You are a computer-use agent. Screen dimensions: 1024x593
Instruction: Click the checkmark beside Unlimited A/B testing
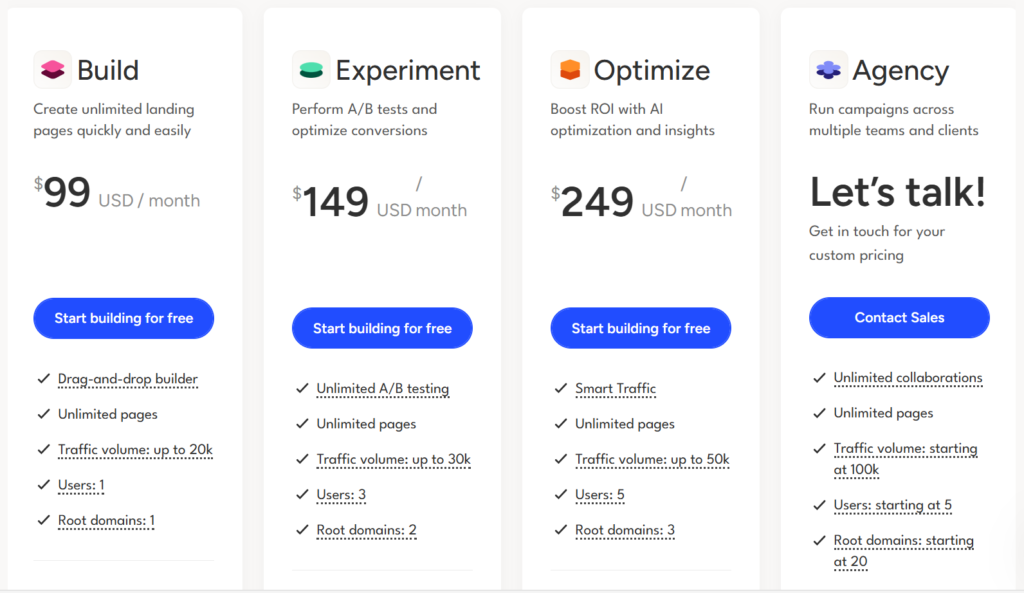coord(301,389)
